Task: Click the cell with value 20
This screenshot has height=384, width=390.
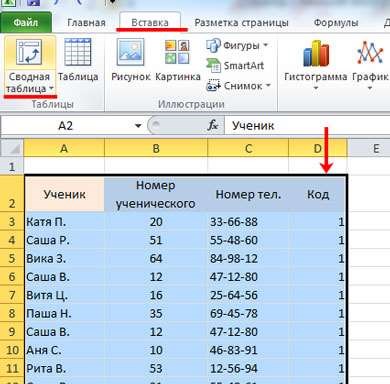Action: click(x=156, y=222)
